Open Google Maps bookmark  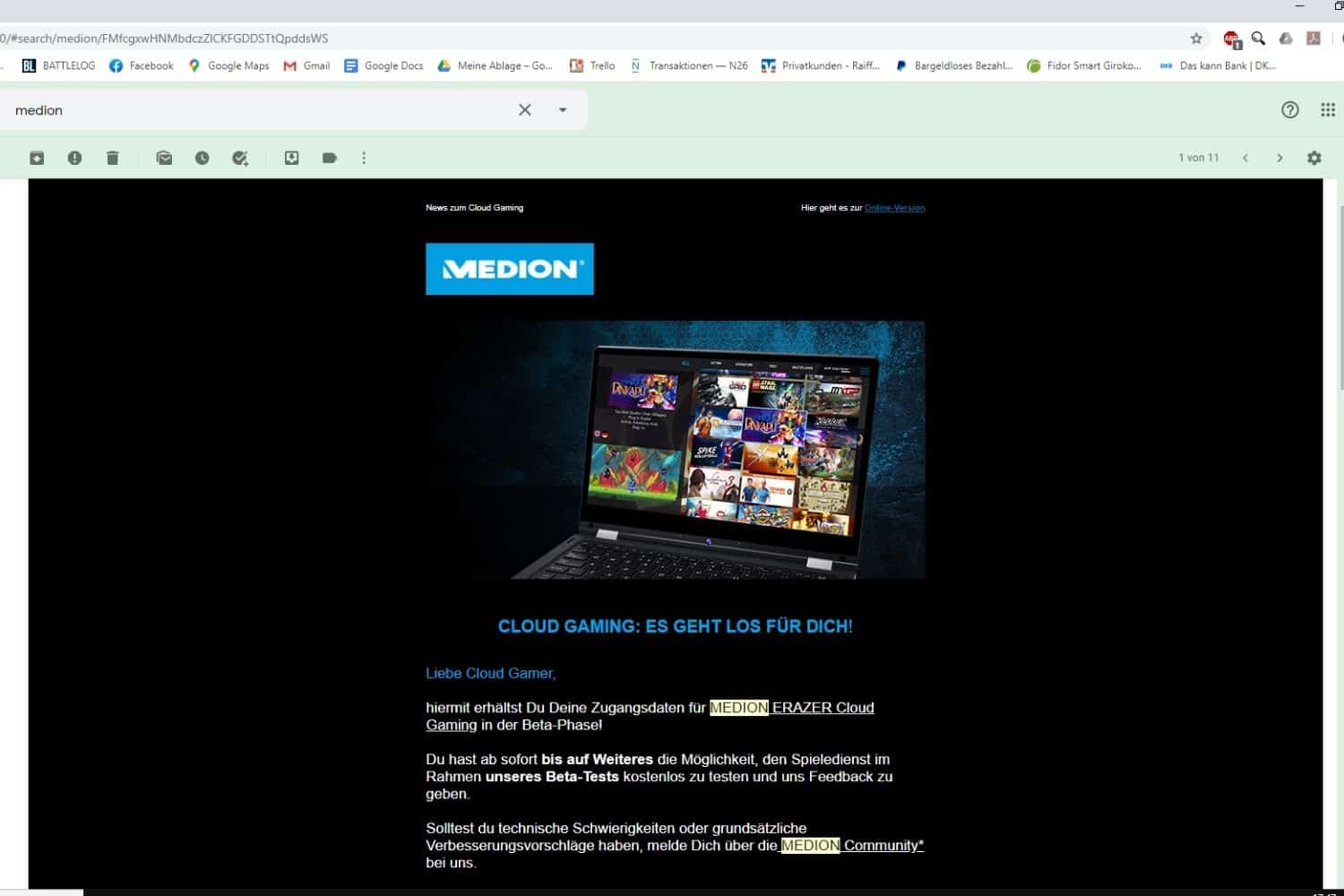[228, 65]
